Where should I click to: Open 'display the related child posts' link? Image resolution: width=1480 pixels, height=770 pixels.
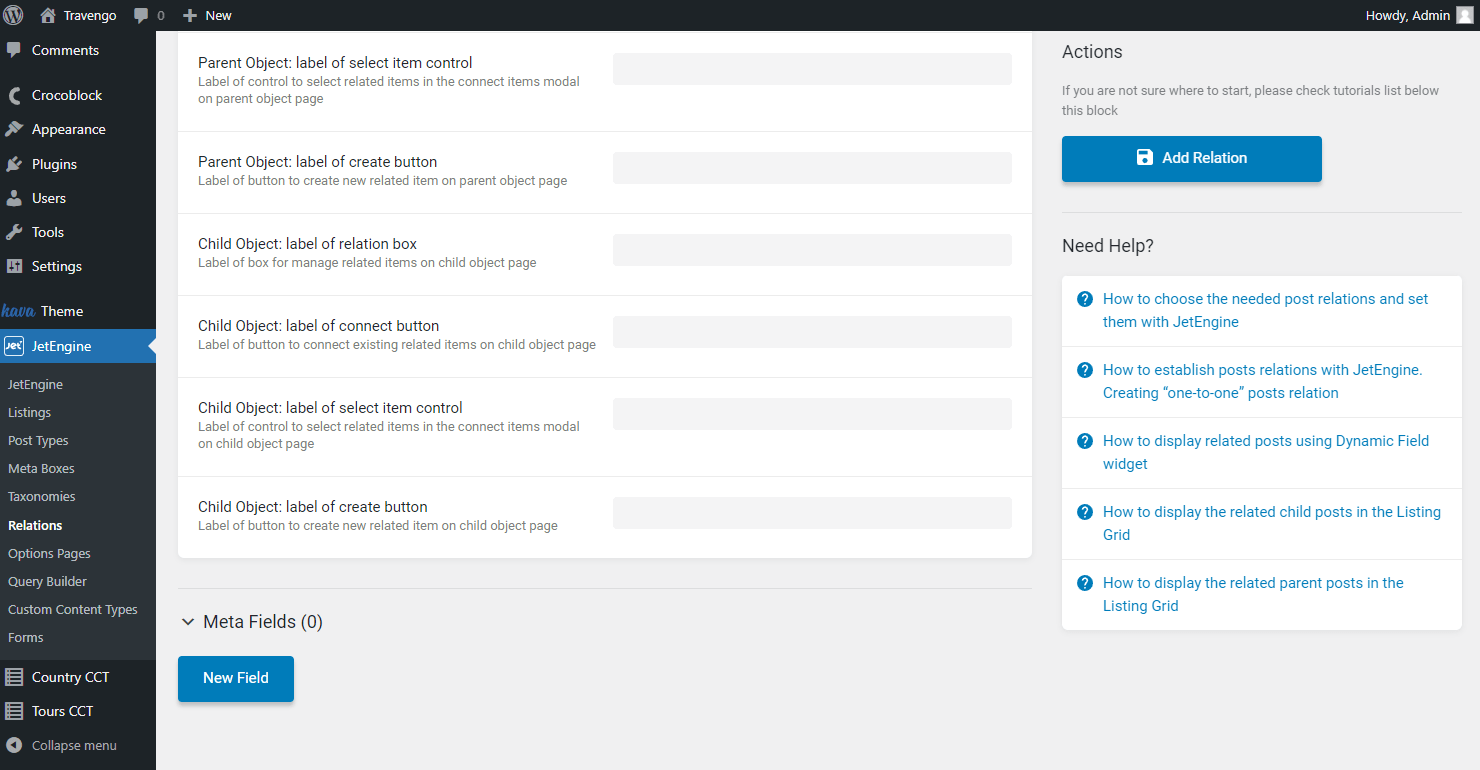coord(1272,523)
